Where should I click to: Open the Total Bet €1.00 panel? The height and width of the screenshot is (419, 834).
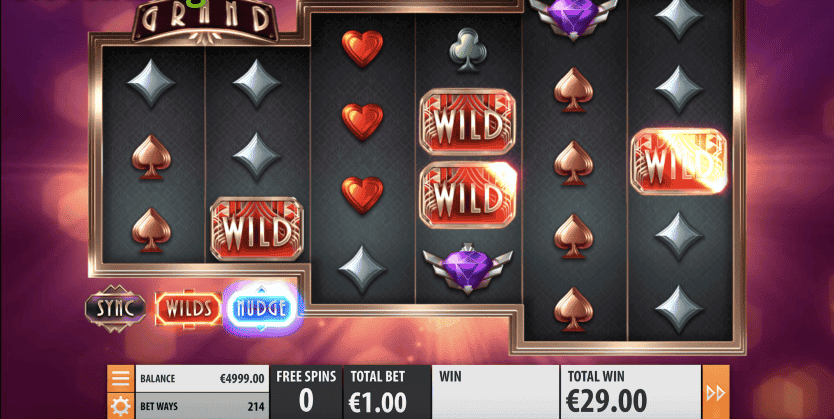[387, 392]
